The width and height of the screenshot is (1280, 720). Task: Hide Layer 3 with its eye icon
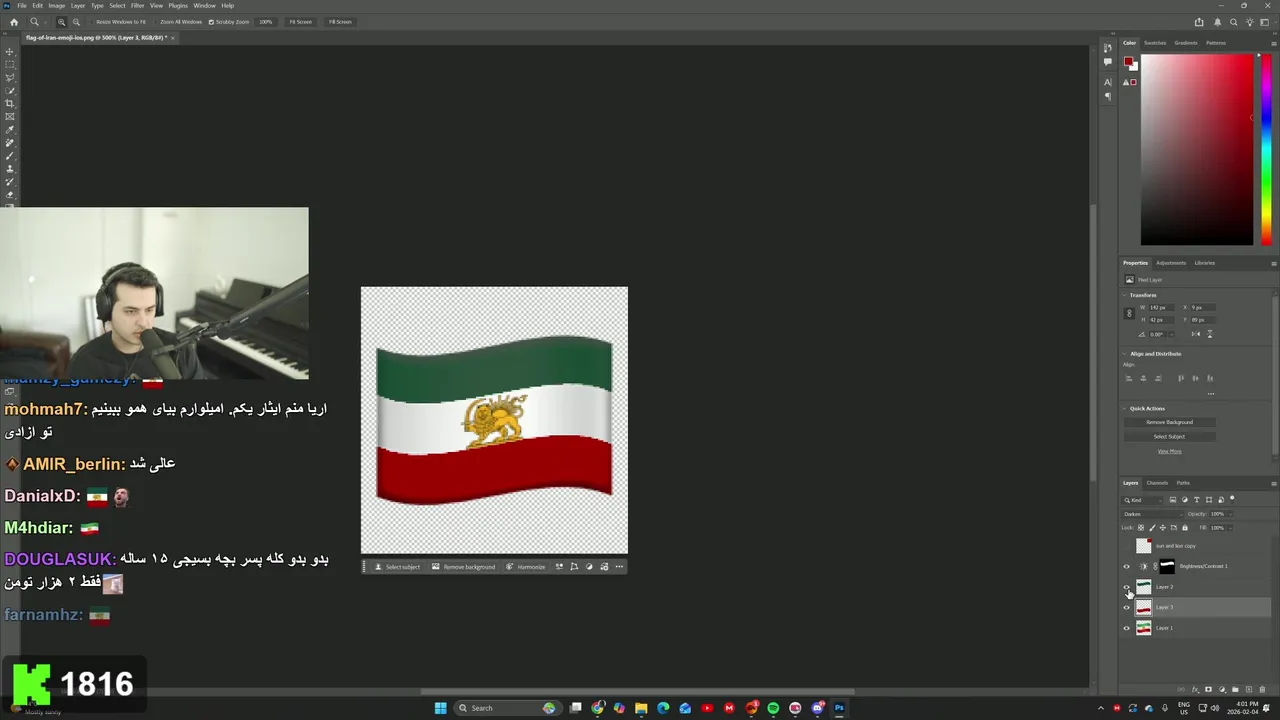point(1126,607)
